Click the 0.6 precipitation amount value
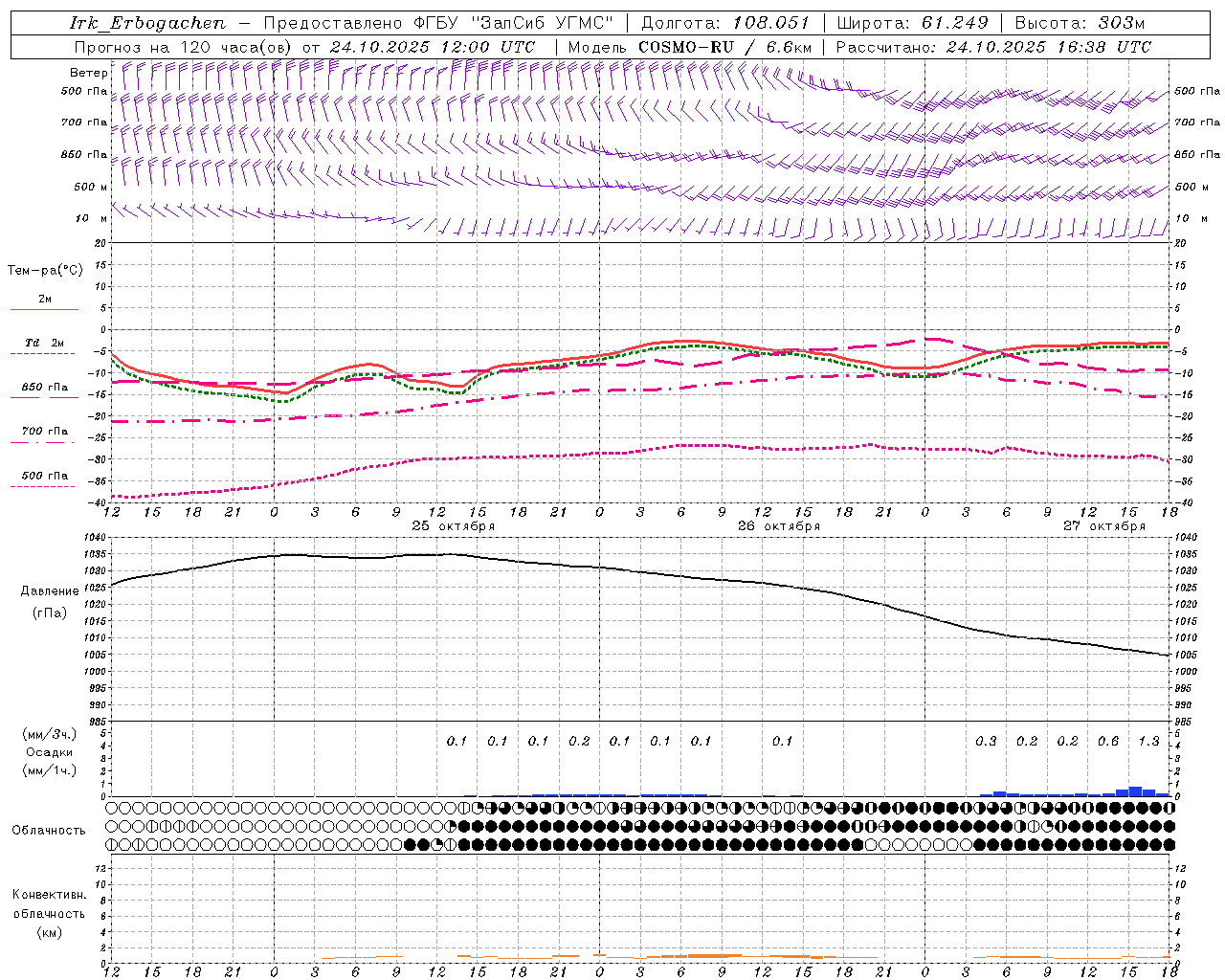Screen dimensions: 1225x980 (x=1108, y=742)
